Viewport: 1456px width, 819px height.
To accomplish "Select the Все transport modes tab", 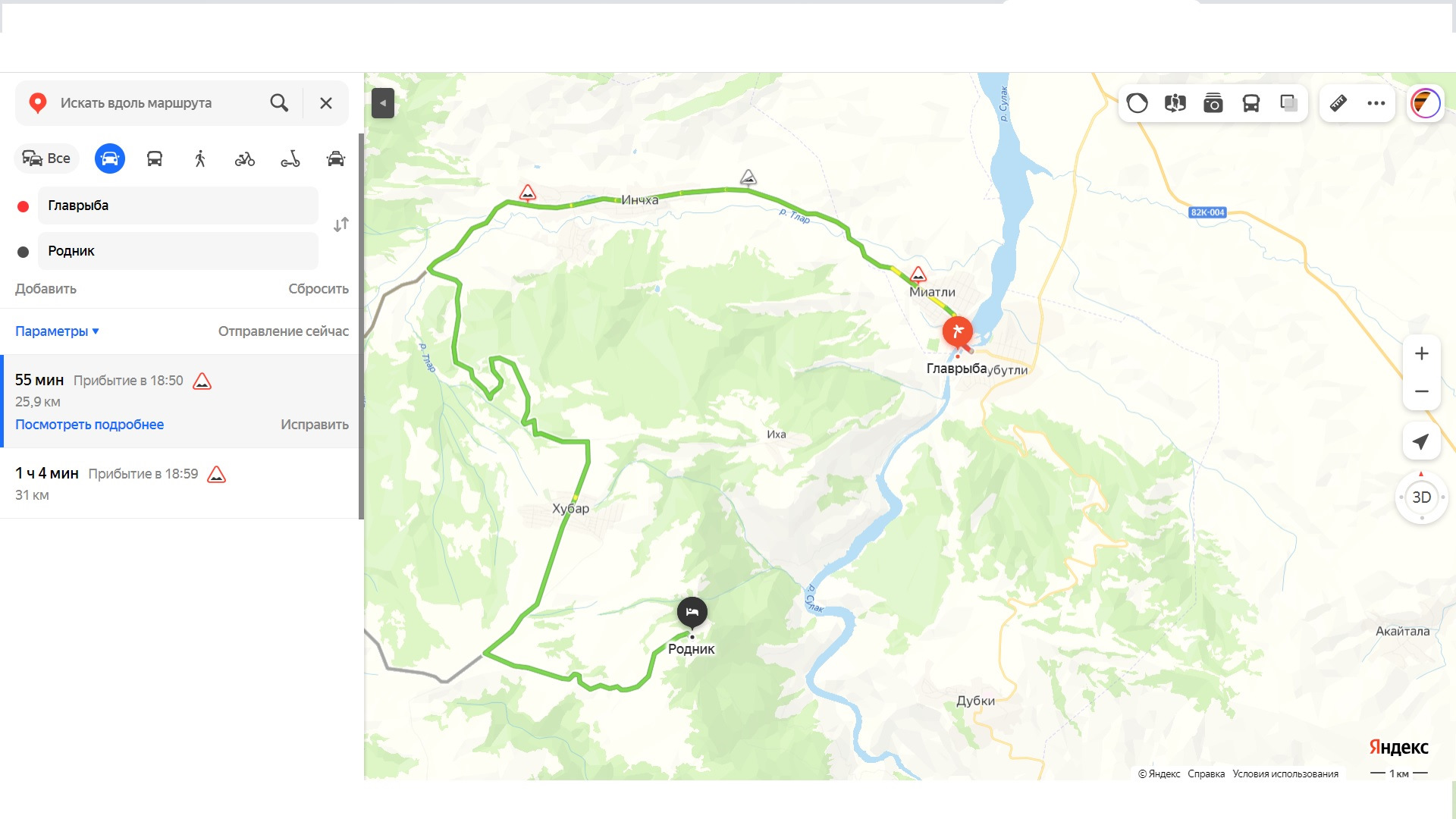I will (46, 158).
